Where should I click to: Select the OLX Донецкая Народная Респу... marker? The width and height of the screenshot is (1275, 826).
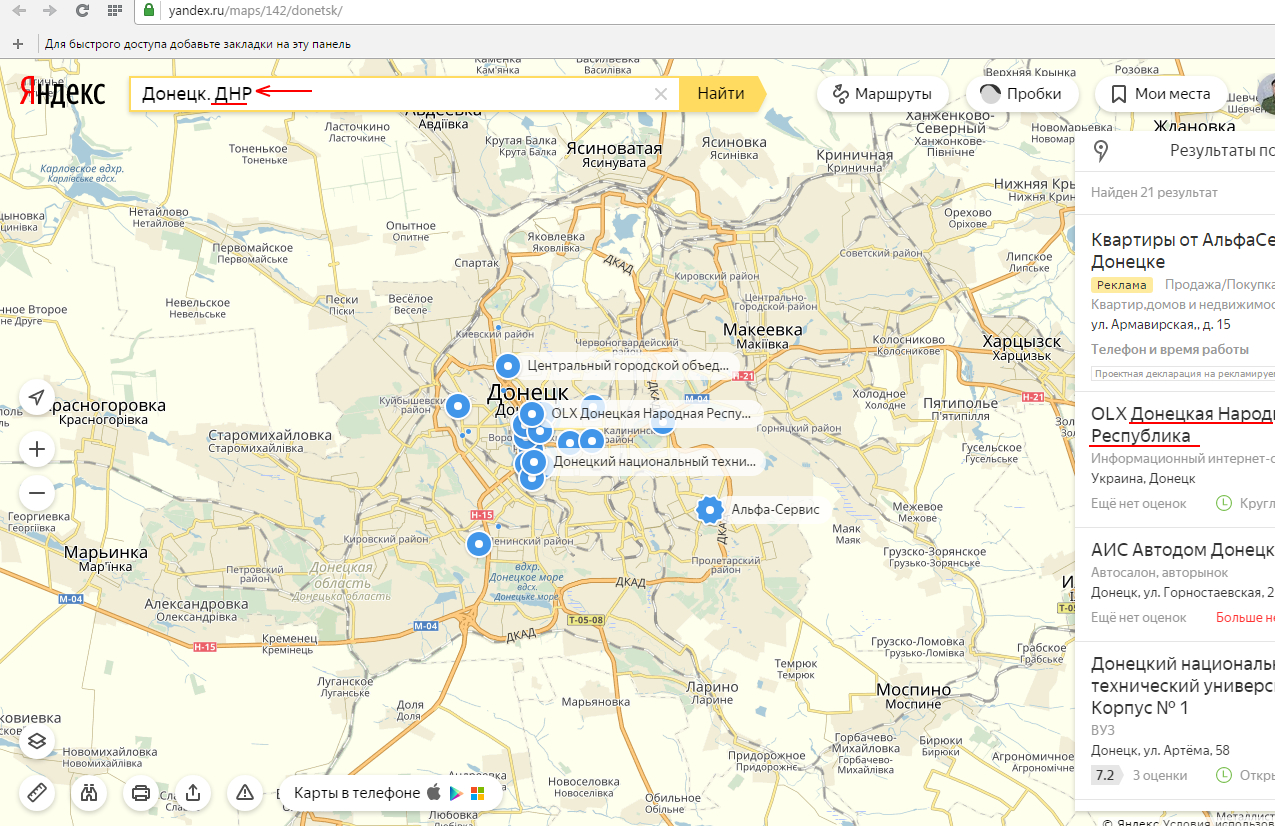click(532, 413)
